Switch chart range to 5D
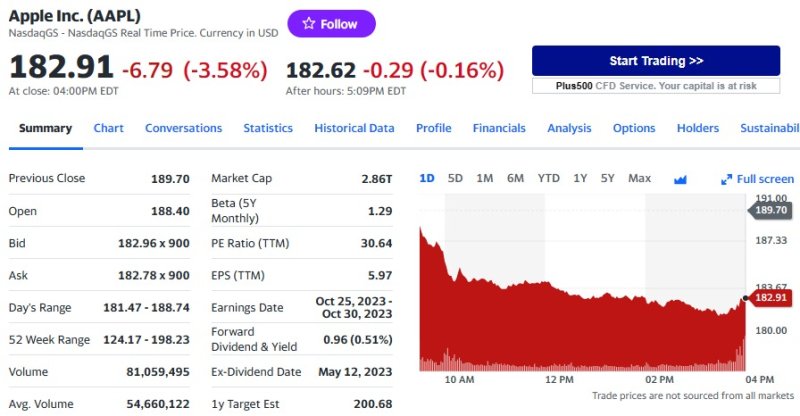Screen dimensions: 800x416 [455, 178]
